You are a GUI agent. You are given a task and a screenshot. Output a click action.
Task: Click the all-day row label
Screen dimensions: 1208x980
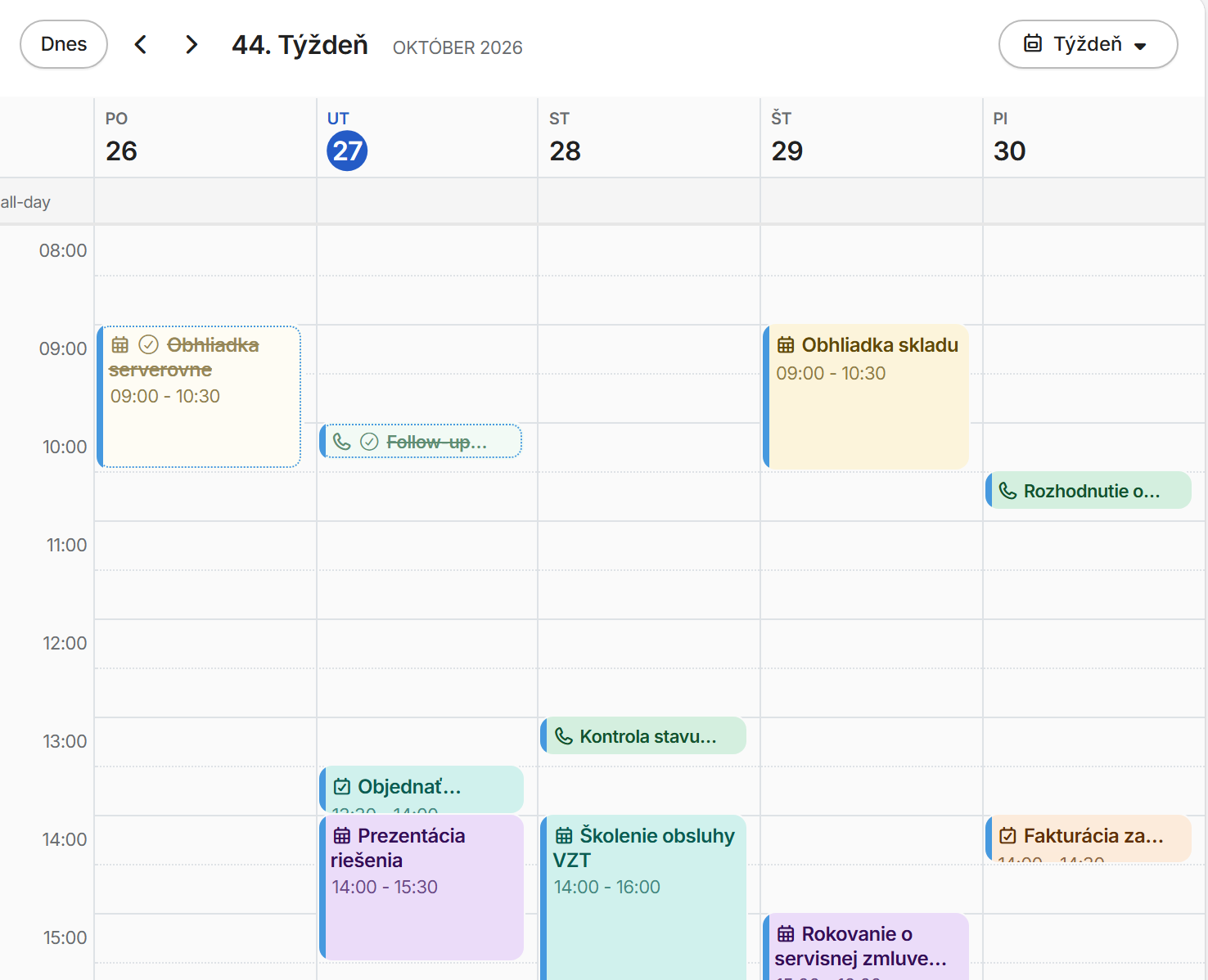pyautogui.click(x=25, y=202)
